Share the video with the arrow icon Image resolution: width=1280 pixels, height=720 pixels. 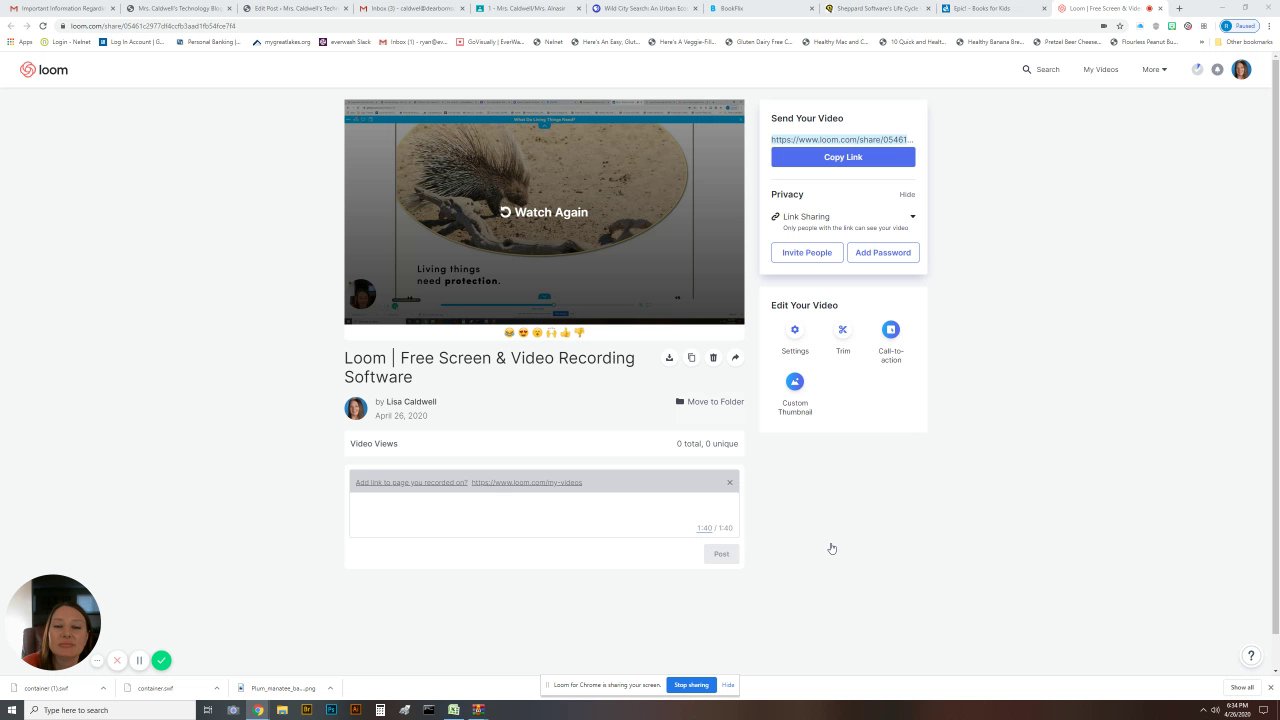pos(735,357)
